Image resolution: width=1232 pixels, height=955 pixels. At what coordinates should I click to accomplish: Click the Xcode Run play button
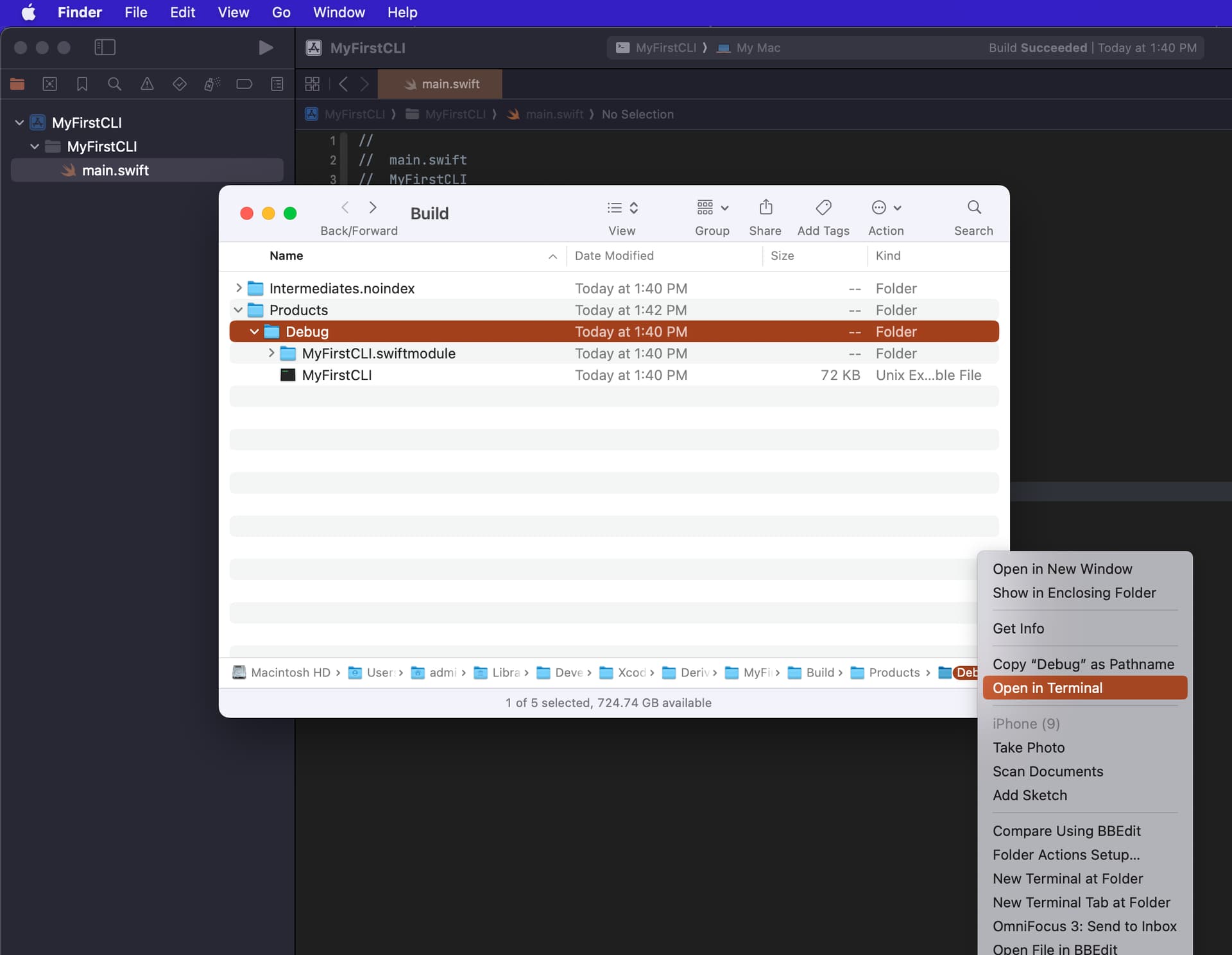click(265, 47)
